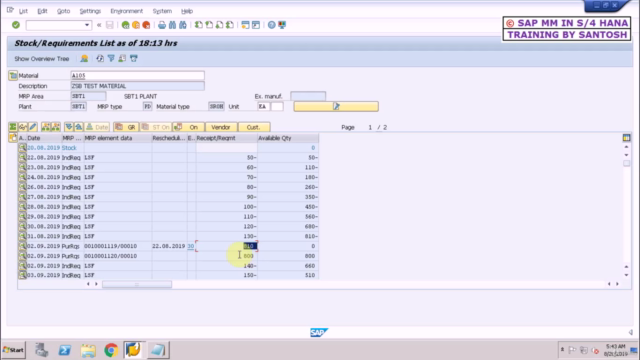Image resolution: width=640 pixels, height=360 pixels.
Task: Click the Find binoculars icon
Action: tap(172, 25)
